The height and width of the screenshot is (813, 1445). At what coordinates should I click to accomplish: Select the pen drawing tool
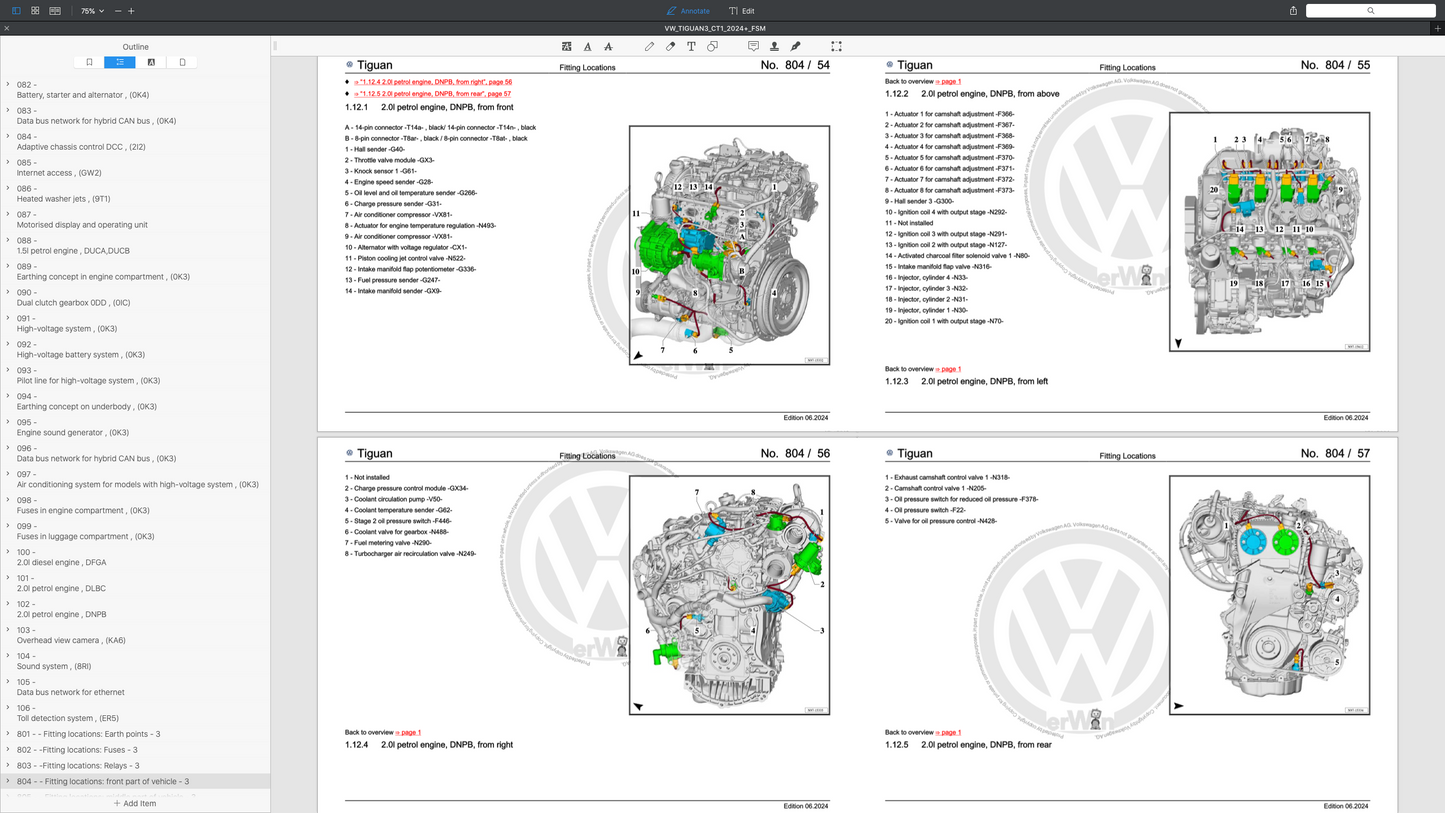[x=649, y=46]
